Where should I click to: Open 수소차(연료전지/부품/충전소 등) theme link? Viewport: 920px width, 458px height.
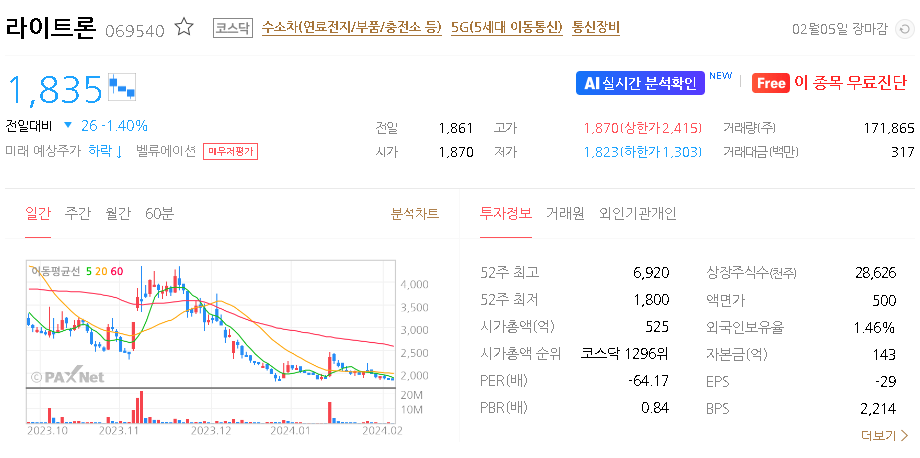pyautogui.click(x=351, y=28)
